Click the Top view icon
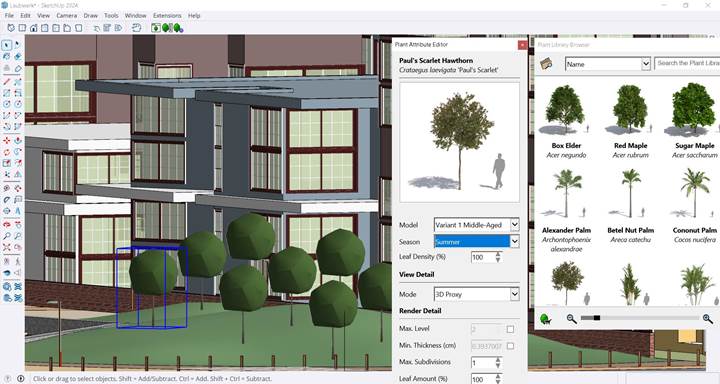This screenshot has width=720, height=384. 22,28
